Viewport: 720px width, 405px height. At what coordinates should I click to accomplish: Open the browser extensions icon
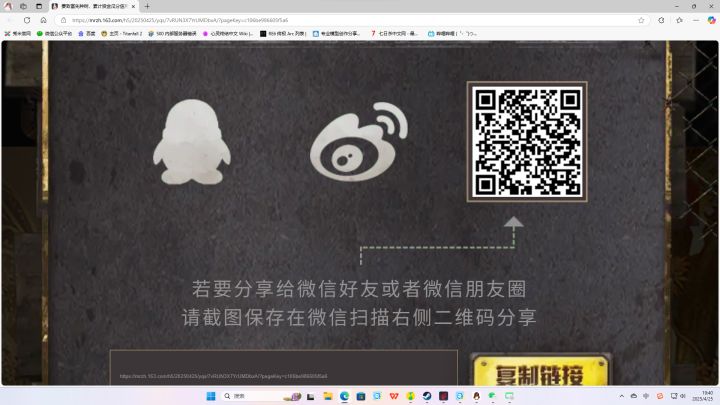coord(661,20)
